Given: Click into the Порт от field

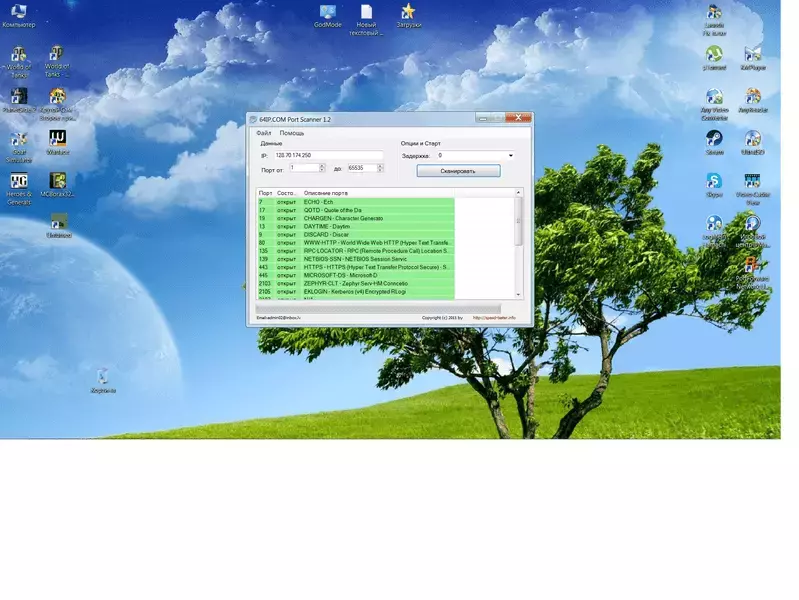Looking at the screenshot, I should click(x=304, y=168).
